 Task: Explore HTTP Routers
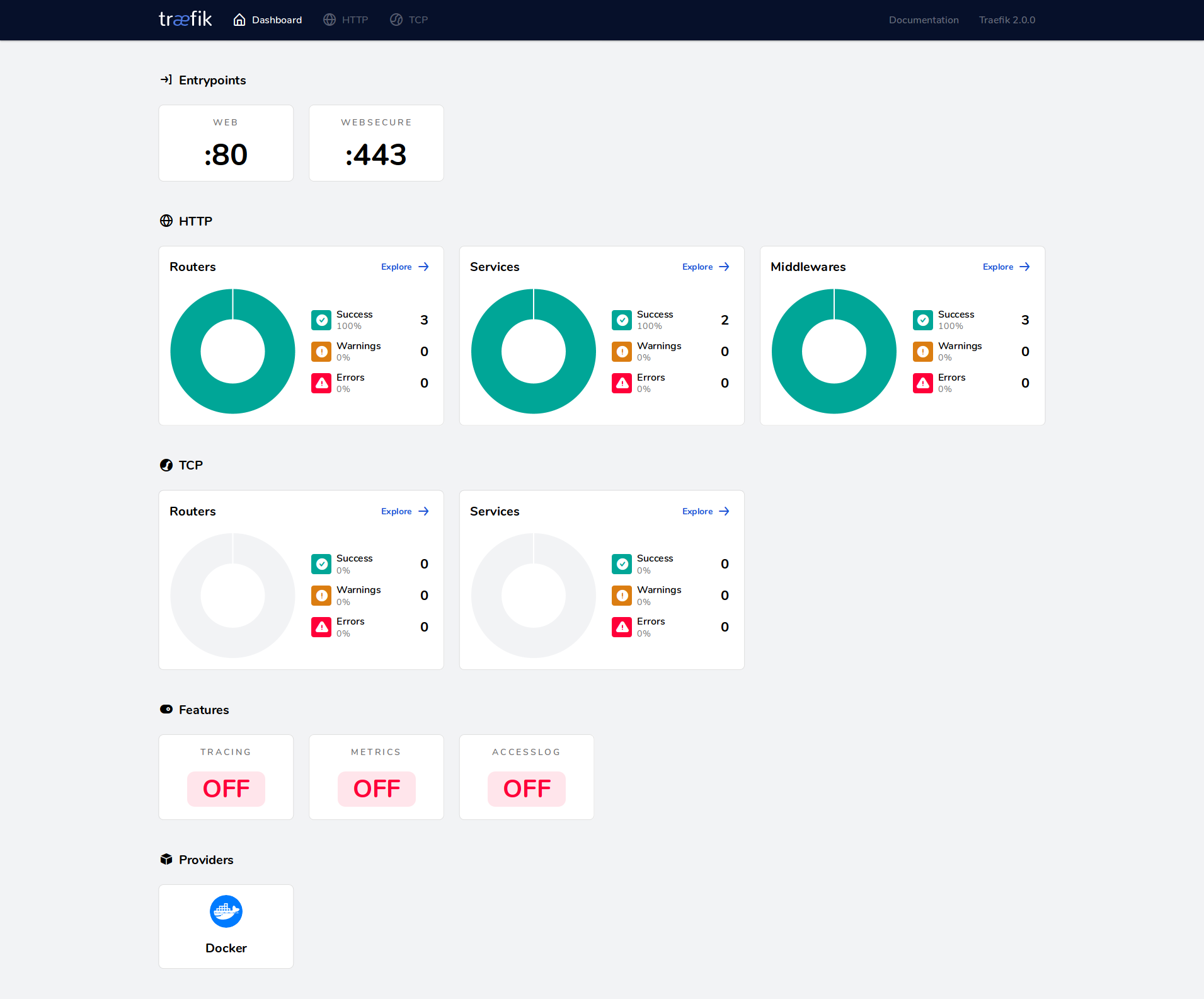point(405,267)
